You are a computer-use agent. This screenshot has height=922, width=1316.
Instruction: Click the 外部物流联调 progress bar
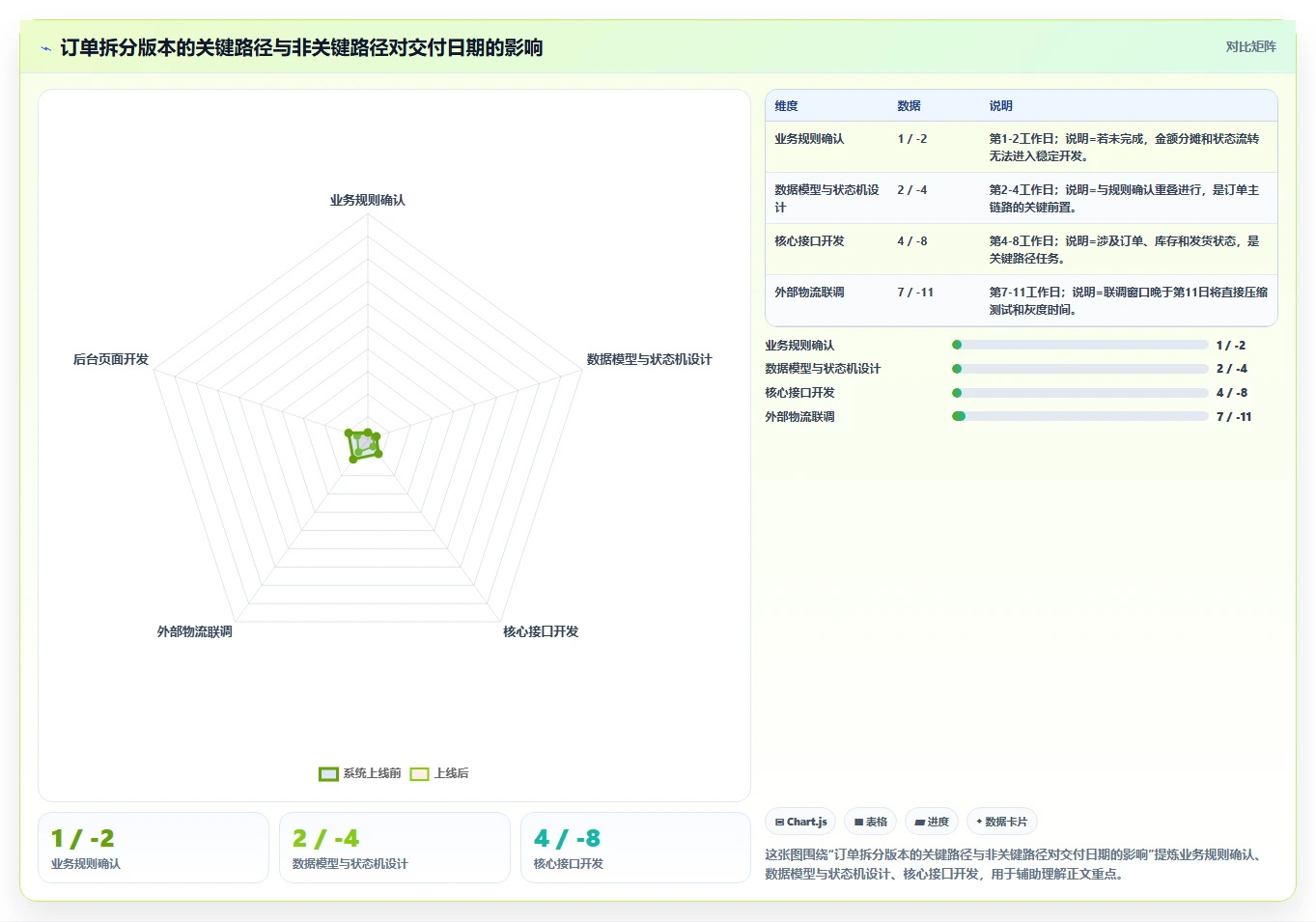click(1079, 417)
